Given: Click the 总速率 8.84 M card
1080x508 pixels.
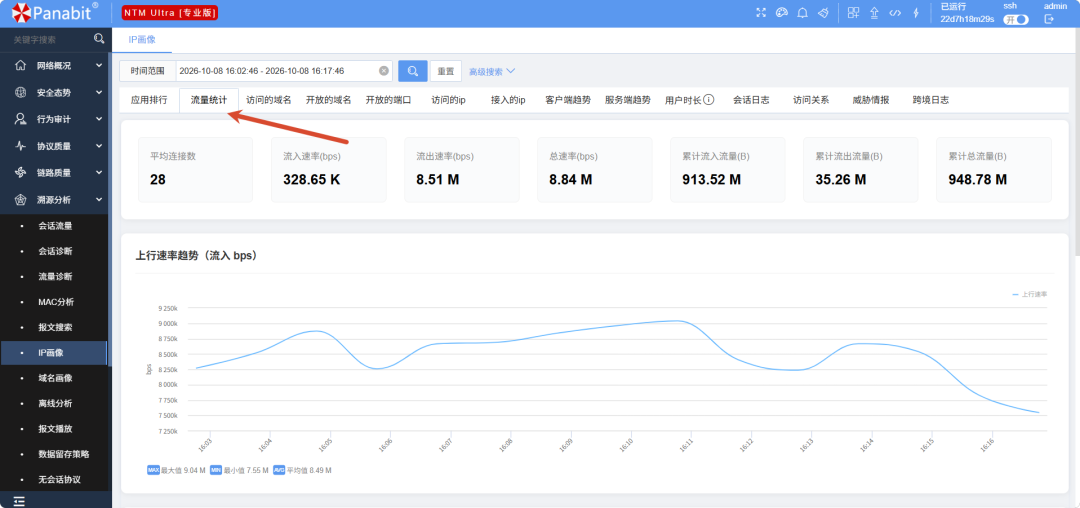Looking at the screenshot, I should 594,169.
